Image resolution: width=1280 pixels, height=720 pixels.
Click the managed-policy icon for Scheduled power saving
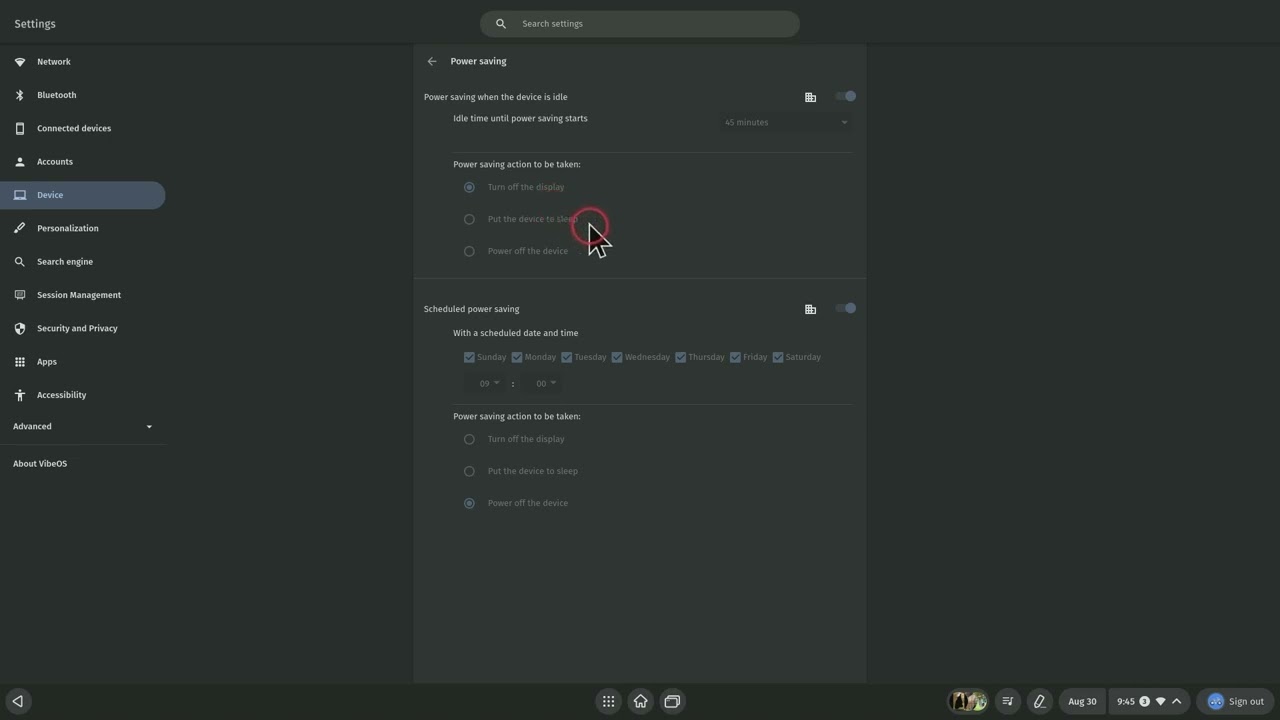(810, 309)
